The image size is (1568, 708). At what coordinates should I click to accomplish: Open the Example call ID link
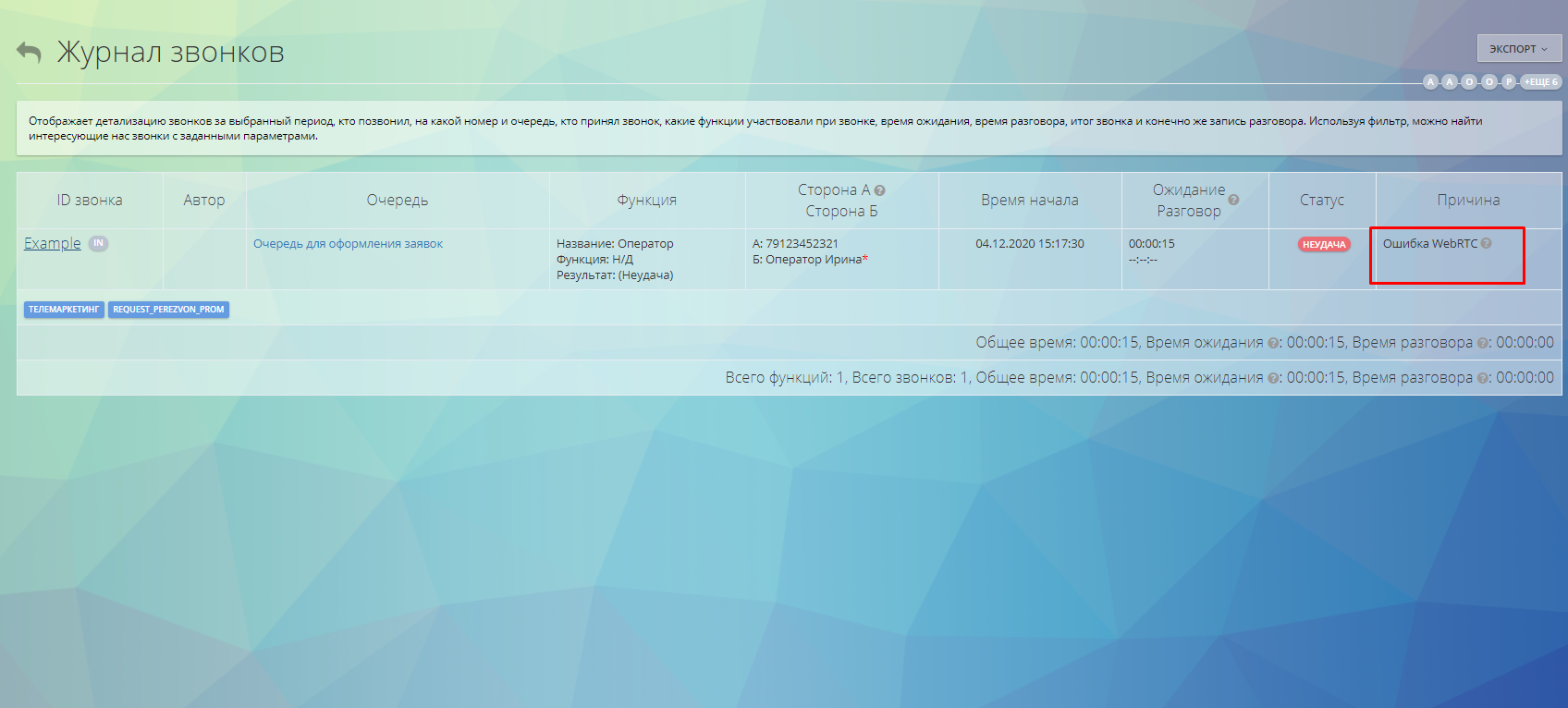pyautogui.click(x=53, y=243)
